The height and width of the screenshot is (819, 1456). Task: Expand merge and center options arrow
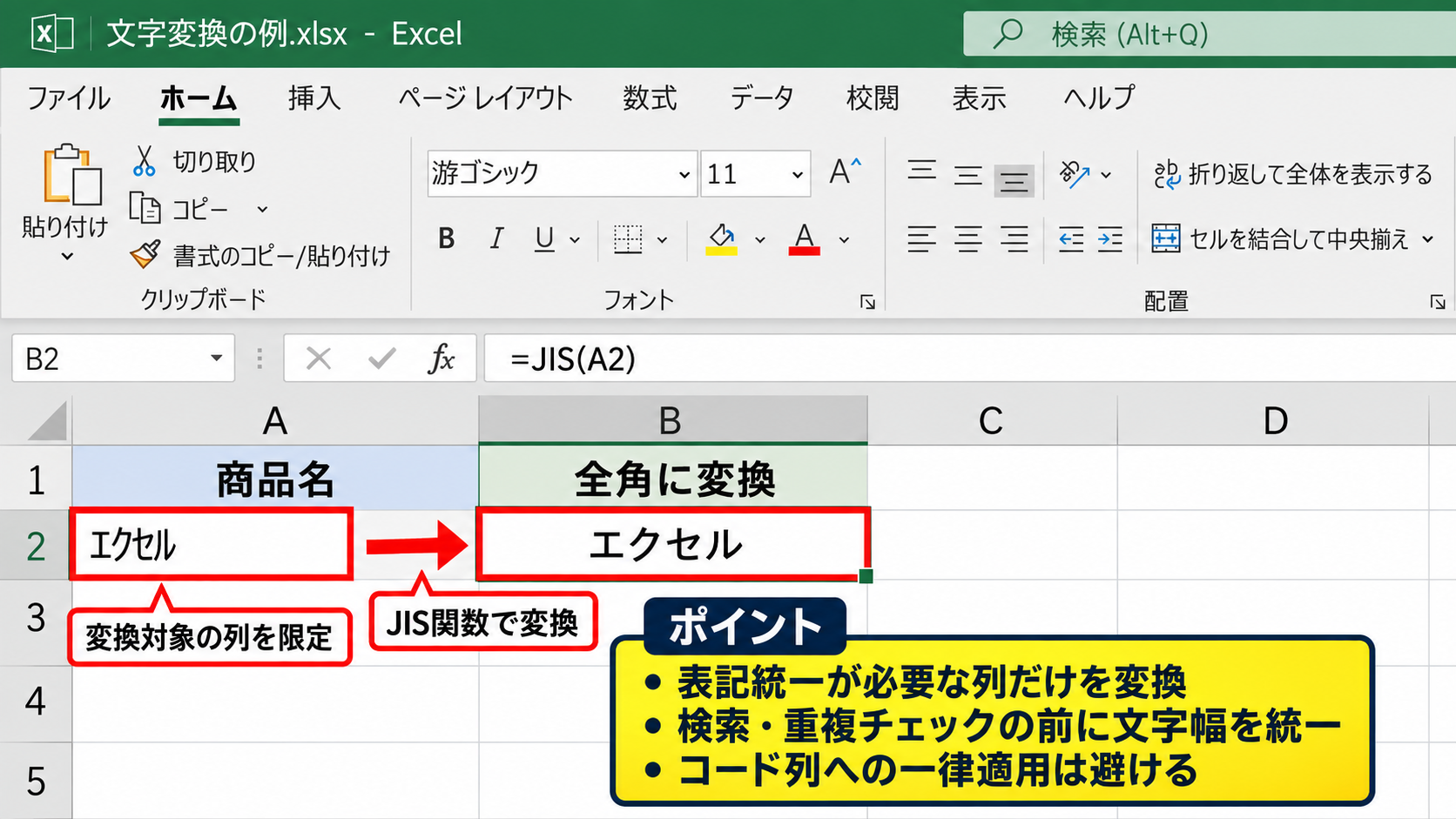(x=1427, y=239)
